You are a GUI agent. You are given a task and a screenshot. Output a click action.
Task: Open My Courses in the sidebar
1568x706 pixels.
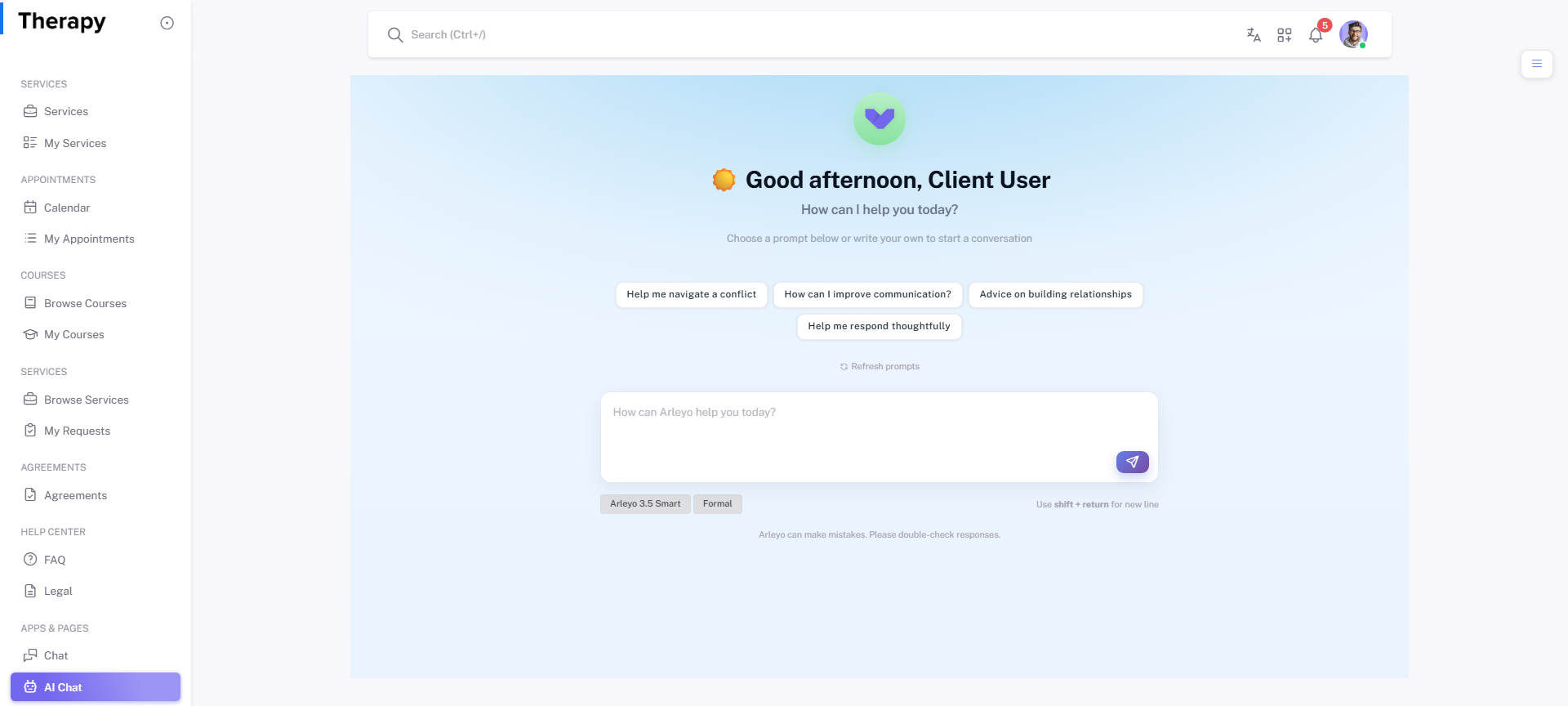click(96, 334)
